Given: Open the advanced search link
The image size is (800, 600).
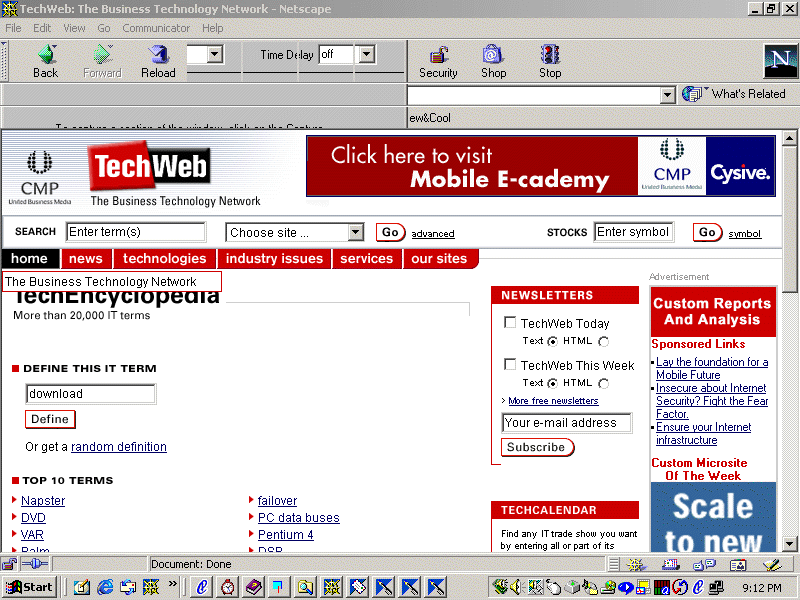Looking at the screenshot, I should [x=433, y=234].
